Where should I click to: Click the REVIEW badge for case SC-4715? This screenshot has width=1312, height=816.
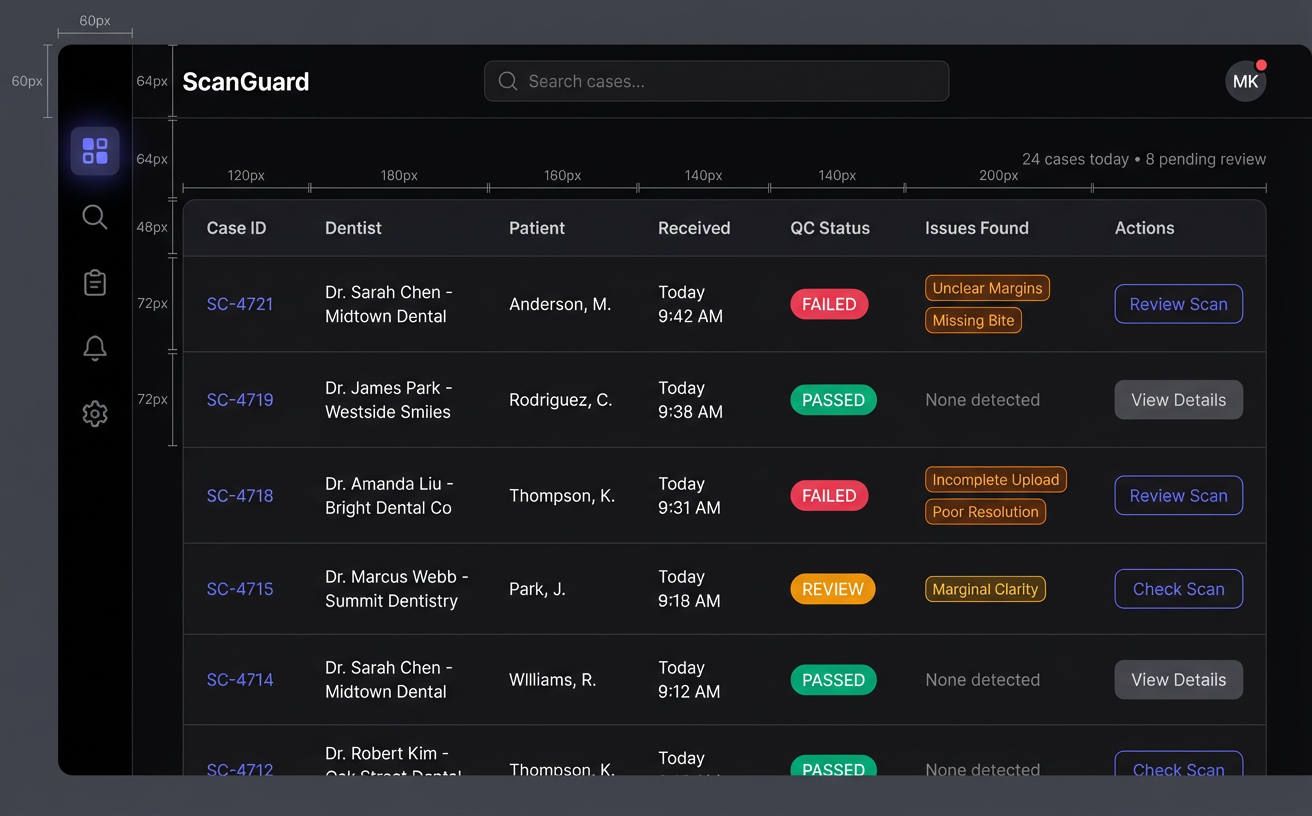[x=832, y=589]
